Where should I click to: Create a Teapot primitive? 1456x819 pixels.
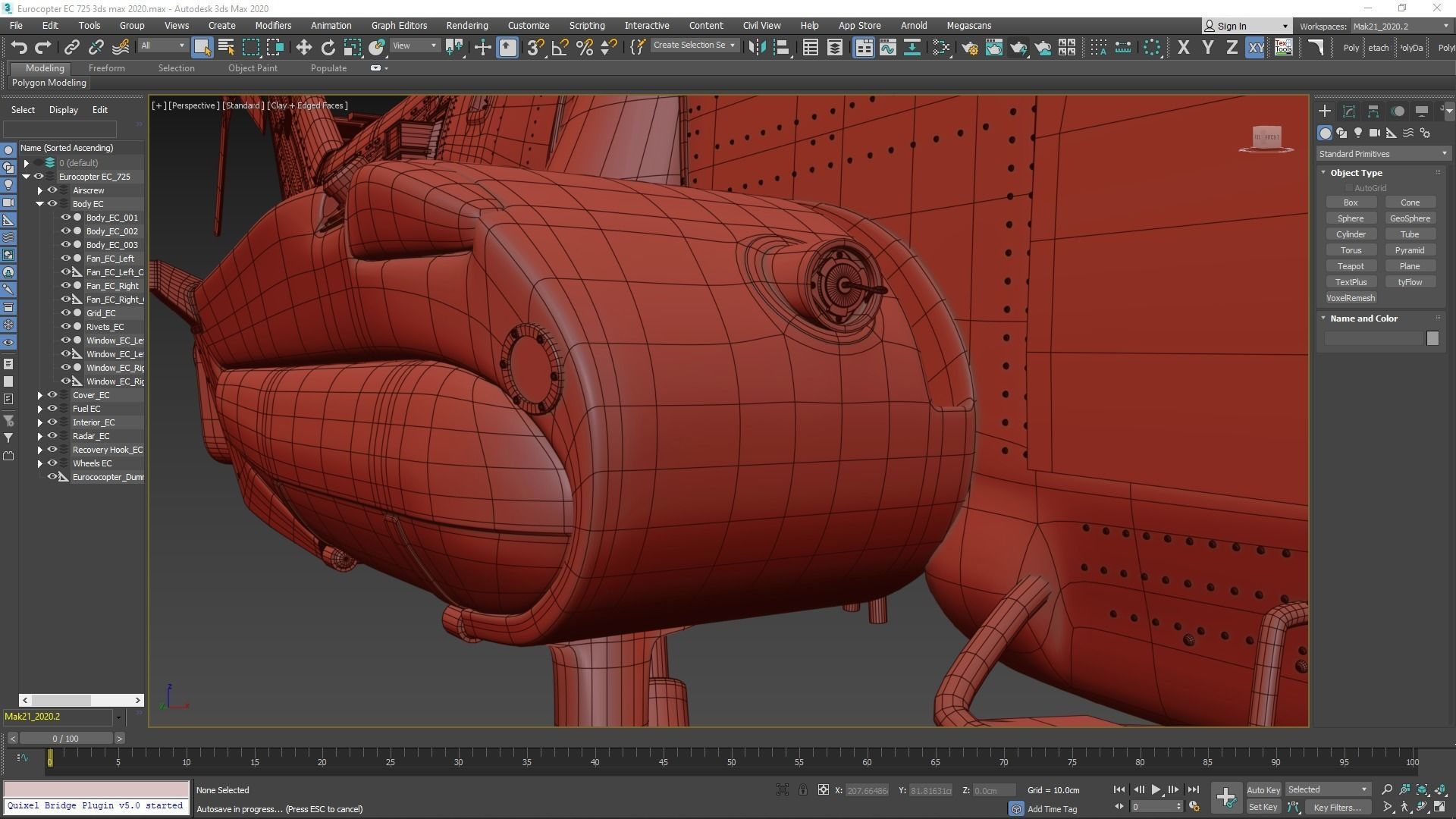point(1350,266)
